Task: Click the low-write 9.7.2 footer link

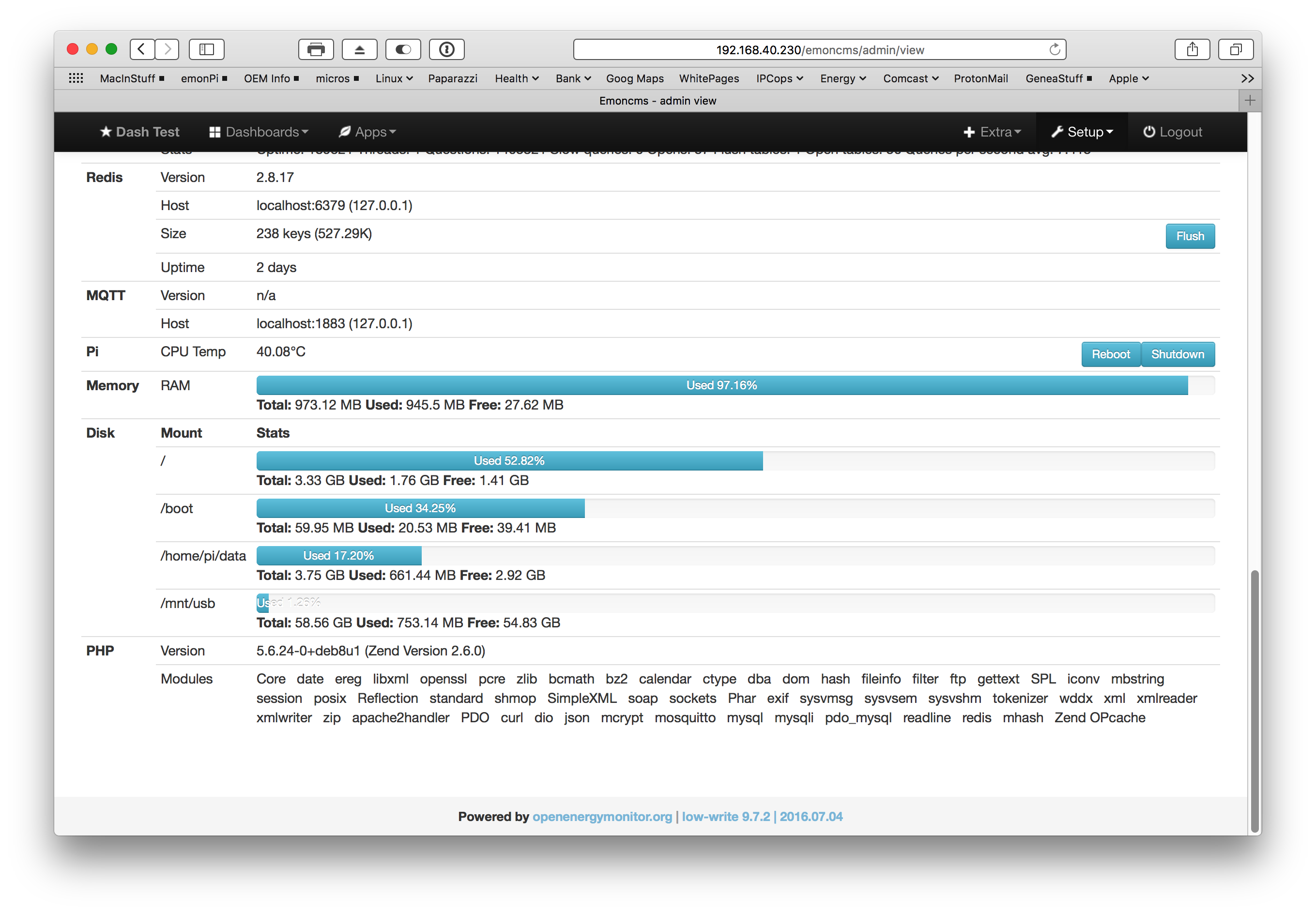Action: click(x=725, y=816)
